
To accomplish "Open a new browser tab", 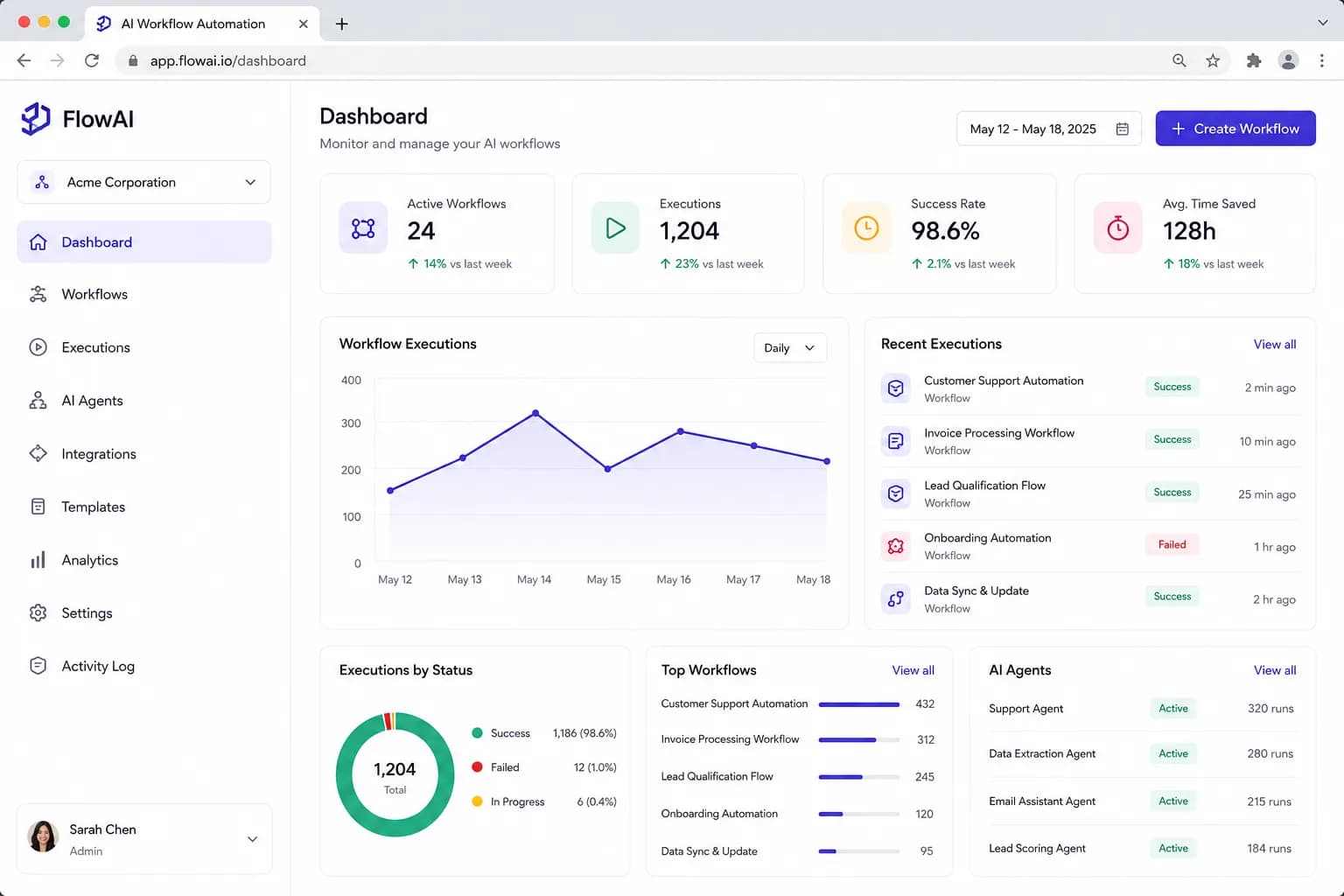I will 342,24.
